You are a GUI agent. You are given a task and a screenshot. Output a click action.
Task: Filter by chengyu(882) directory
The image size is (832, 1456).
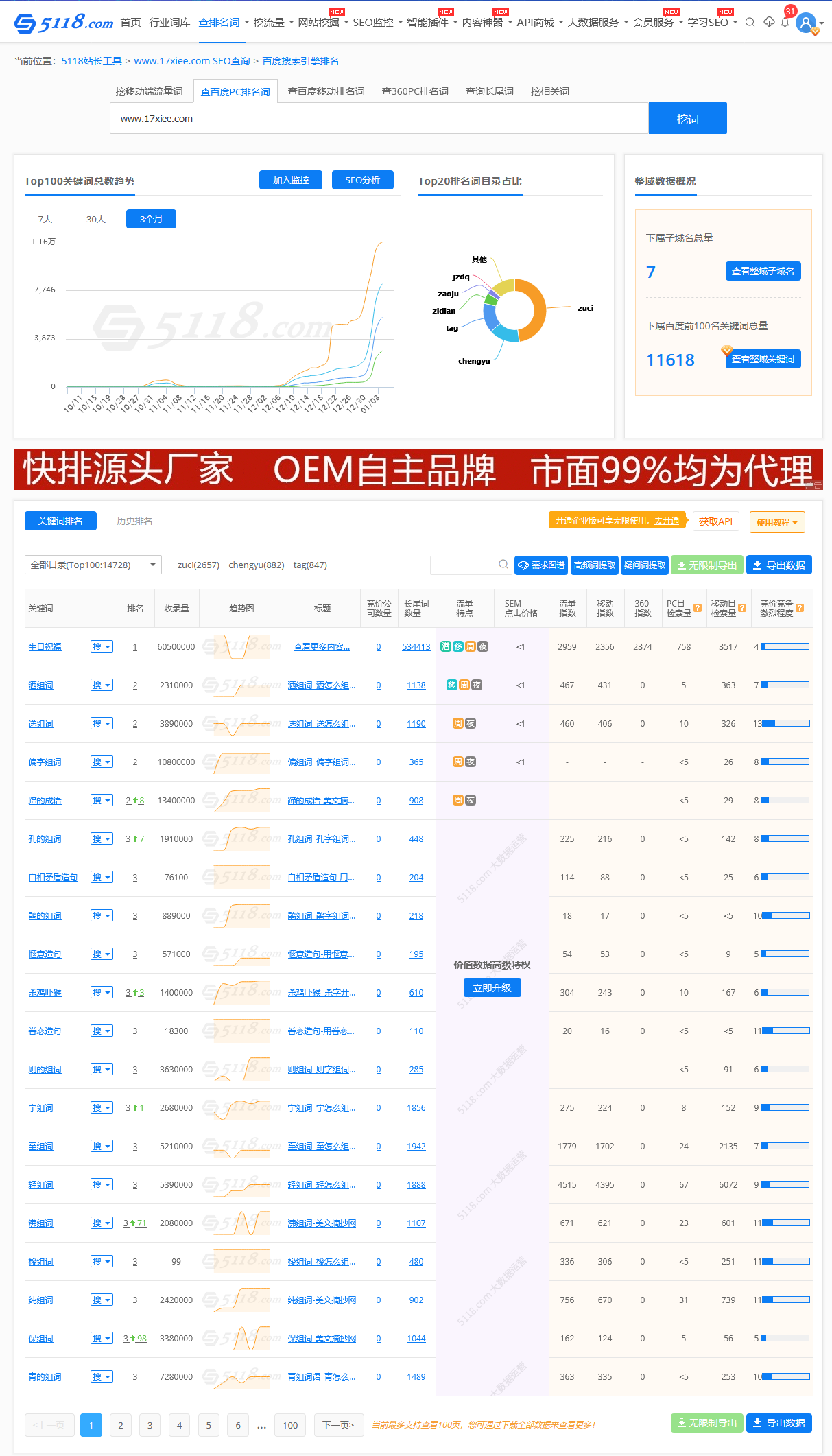(x=257, y=565)
